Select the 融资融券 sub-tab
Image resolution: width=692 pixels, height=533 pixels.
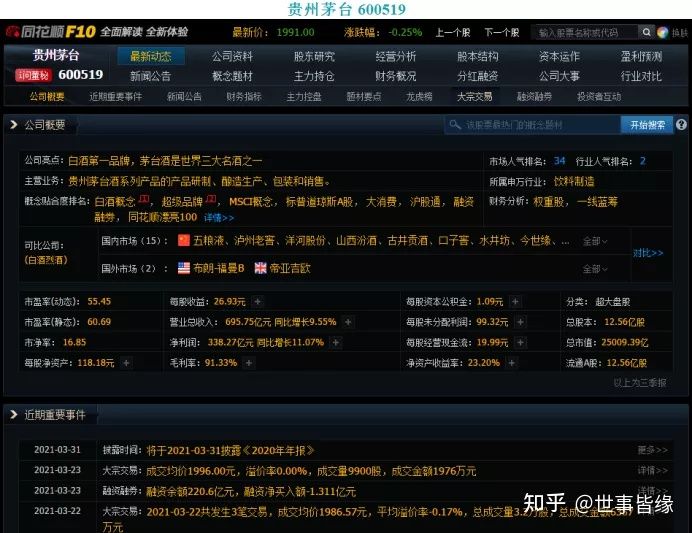534,97
